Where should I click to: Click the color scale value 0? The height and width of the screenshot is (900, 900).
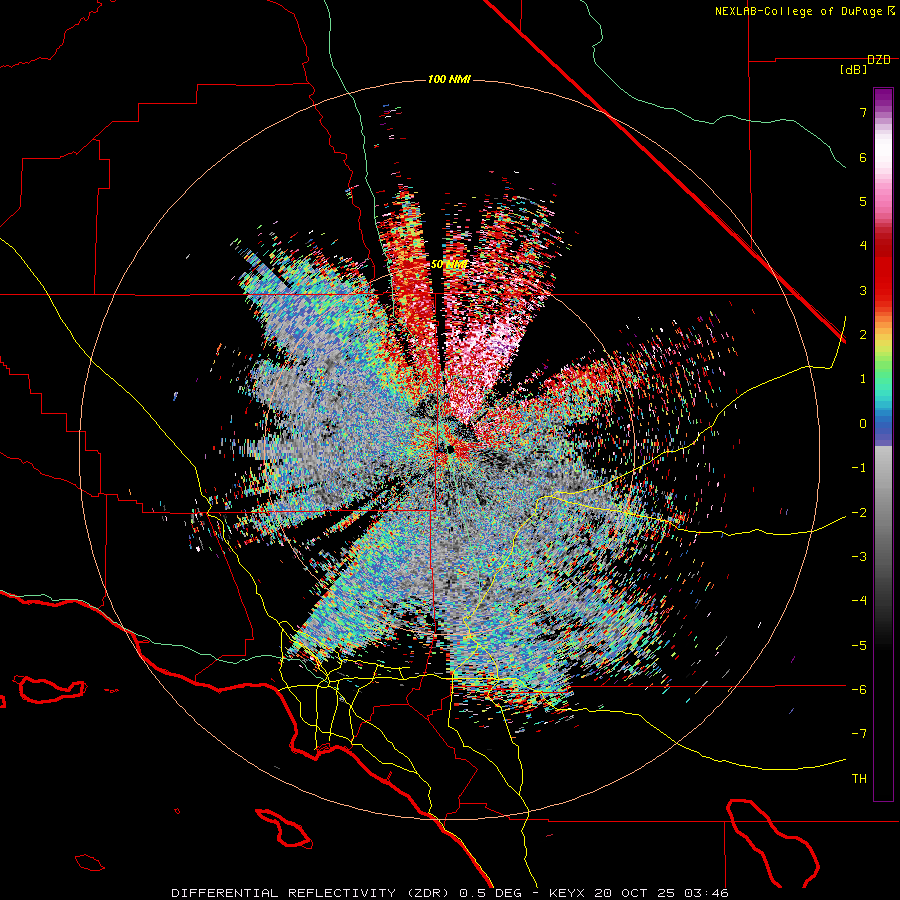(863, 424)
